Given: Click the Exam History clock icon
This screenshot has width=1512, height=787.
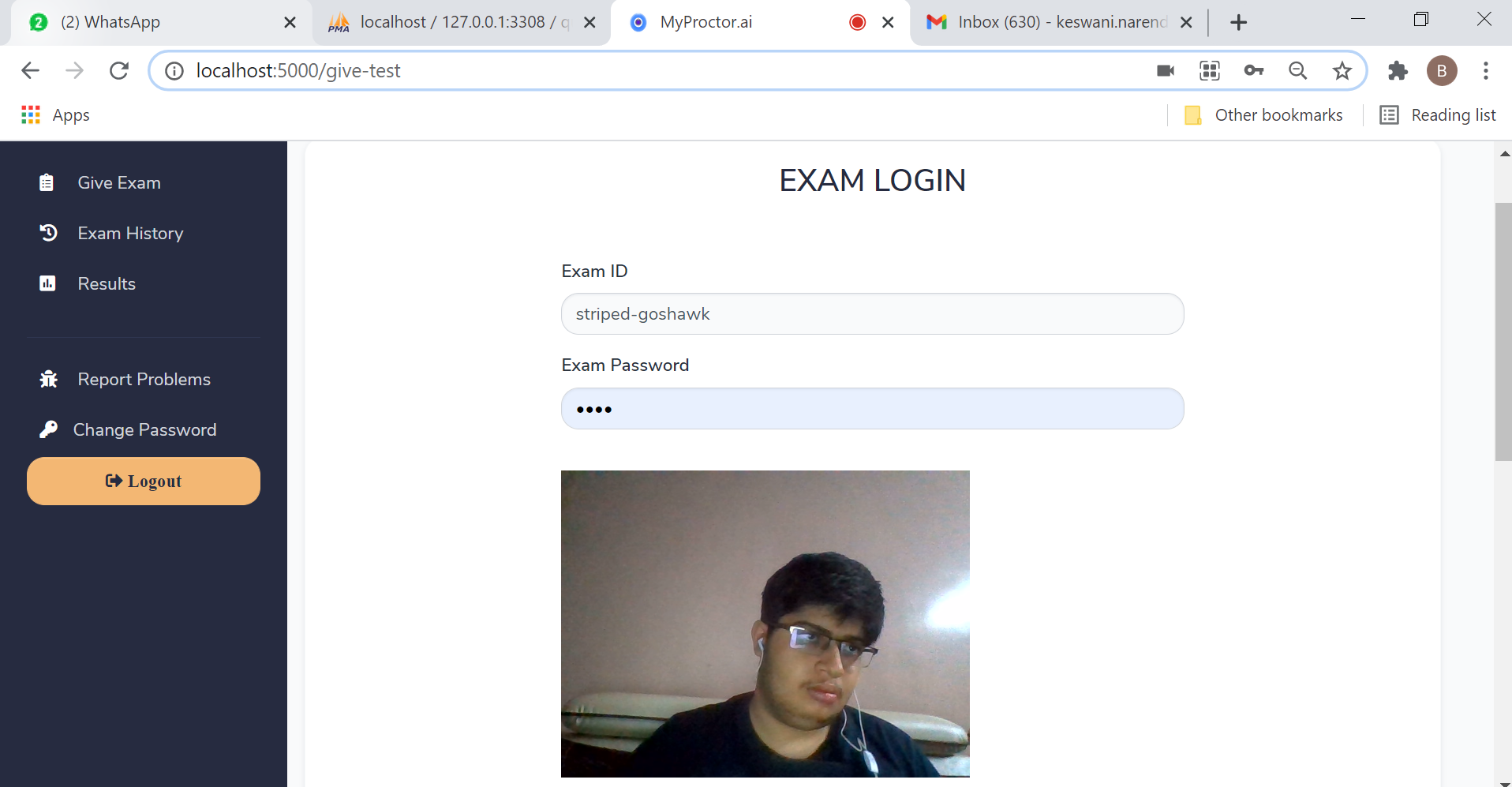Looking at the screenshot, I should pyautogui.click(x=48, y=233).
